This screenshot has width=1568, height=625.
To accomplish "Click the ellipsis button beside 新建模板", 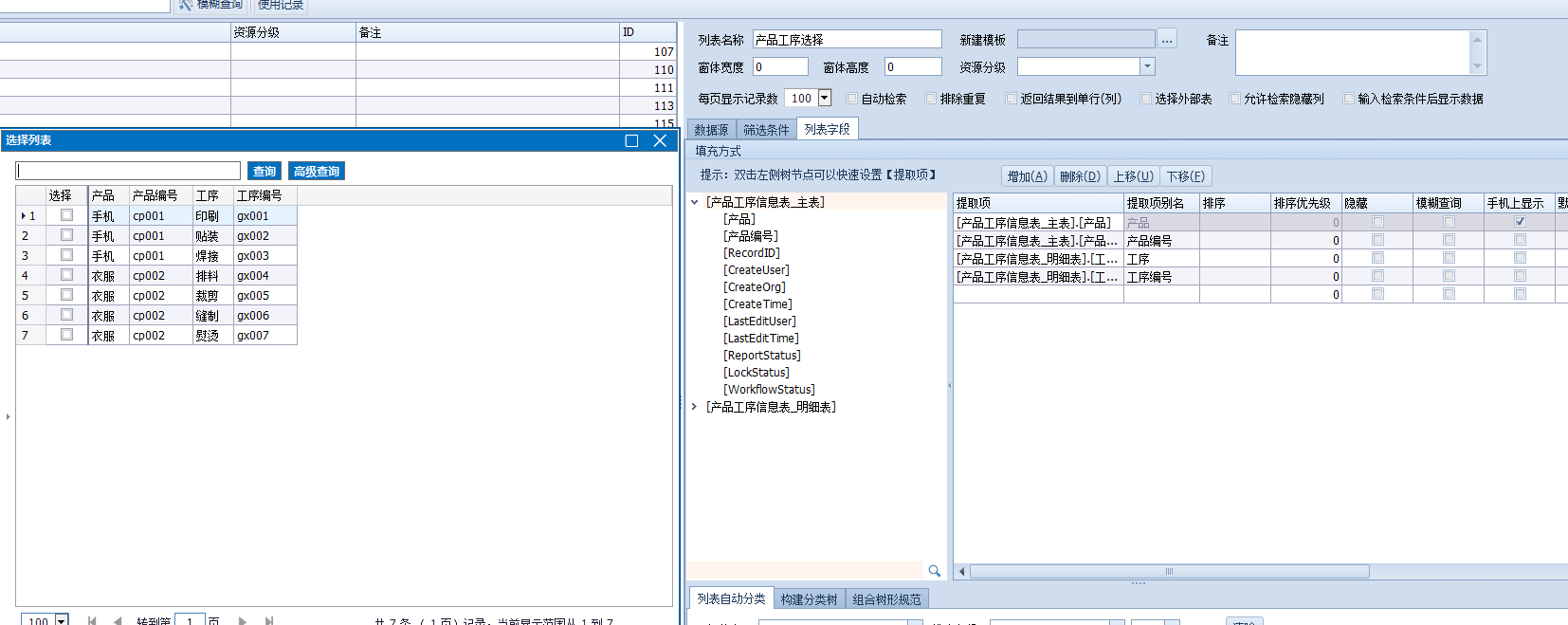I will point(1167,40).
